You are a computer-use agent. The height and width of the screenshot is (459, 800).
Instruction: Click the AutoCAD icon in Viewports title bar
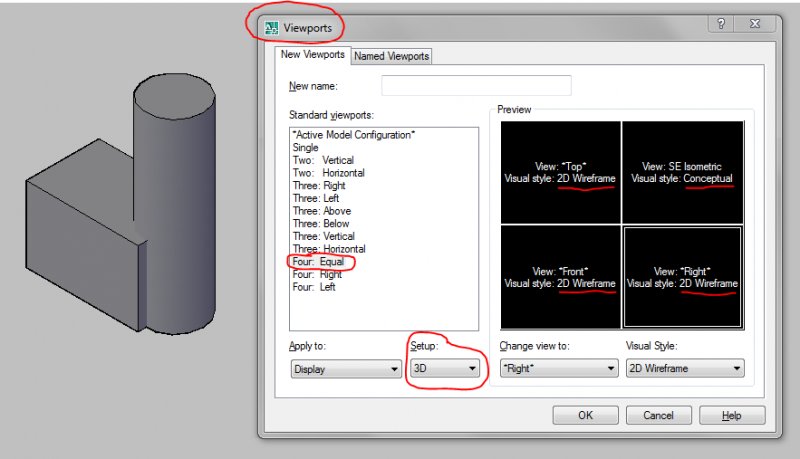271,28
